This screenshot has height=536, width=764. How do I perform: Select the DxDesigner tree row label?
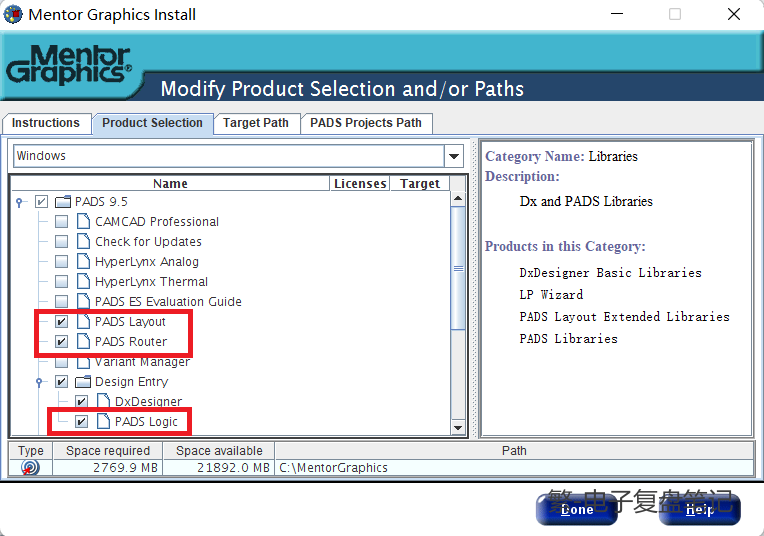[x=148, y=402]
